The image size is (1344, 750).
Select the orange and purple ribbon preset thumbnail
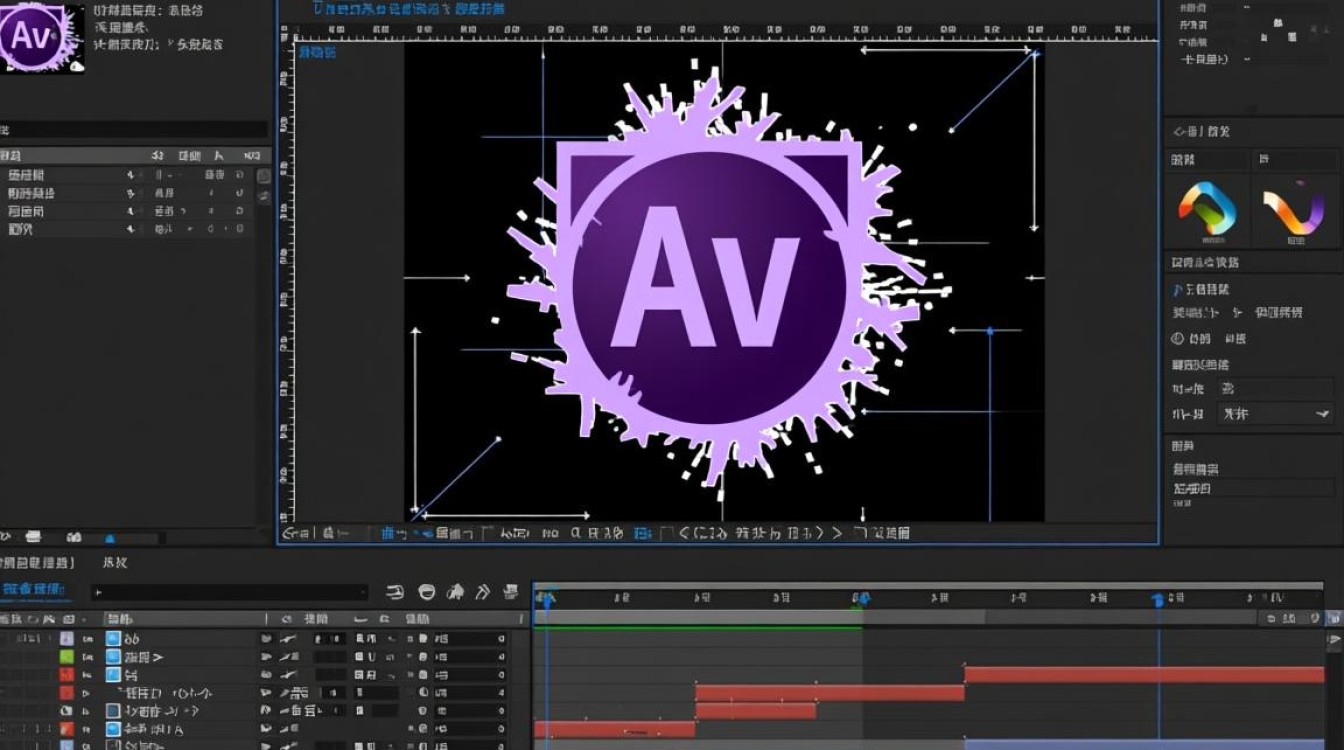1294,209
